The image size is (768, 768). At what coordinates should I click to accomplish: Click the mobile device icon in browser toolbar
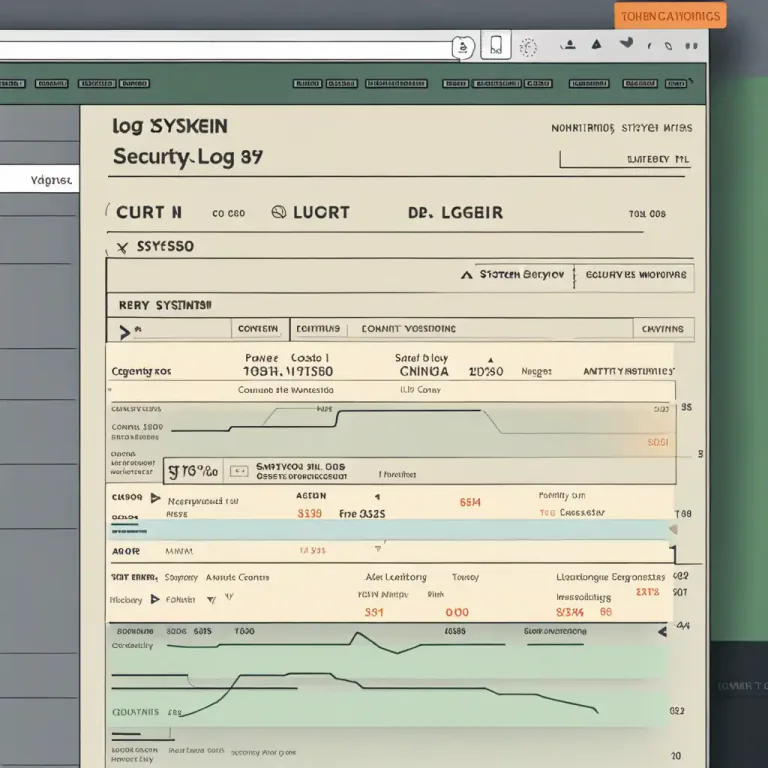496,45
